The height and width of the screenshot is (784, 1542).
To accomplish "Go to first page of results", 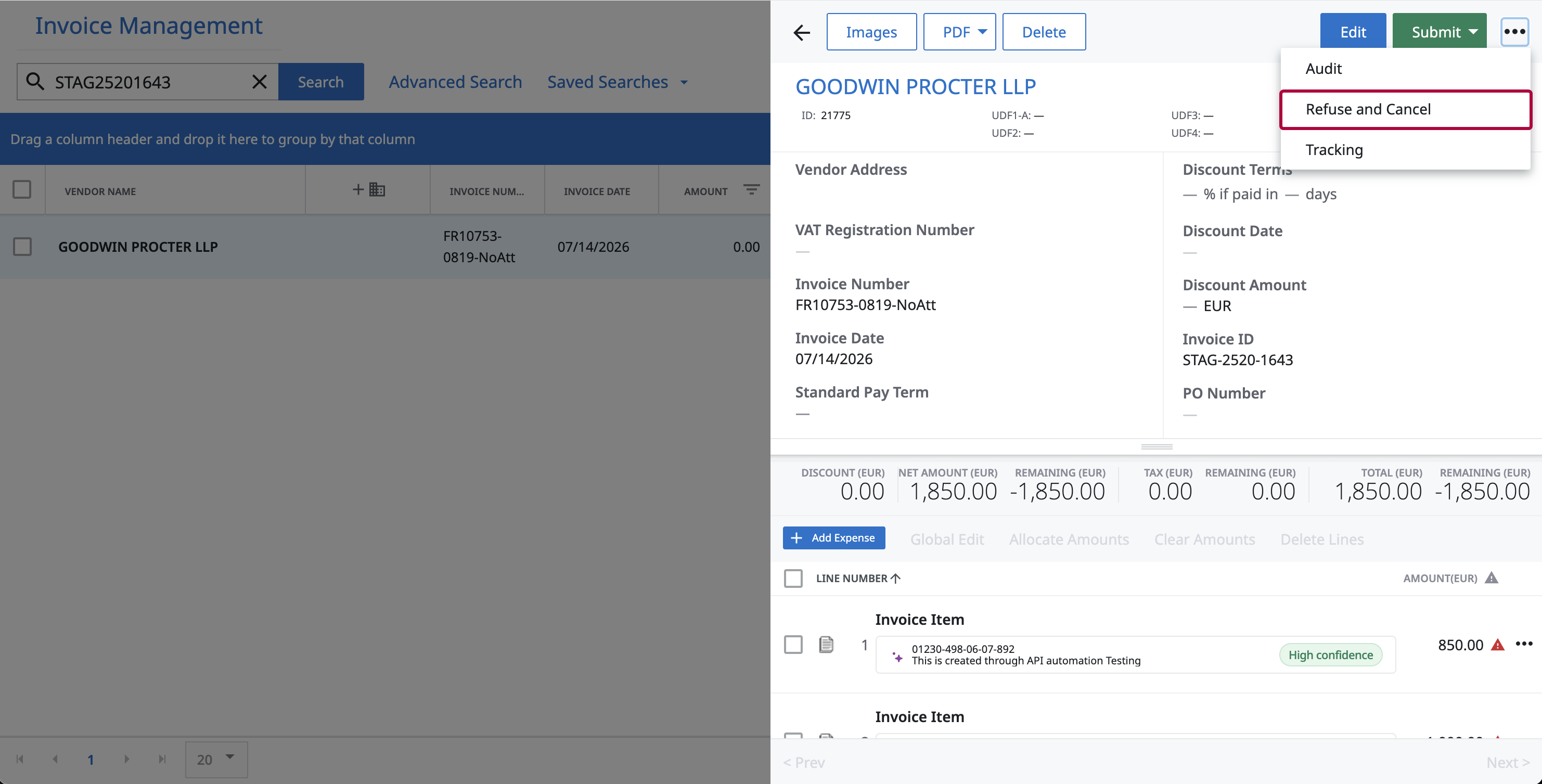I will [20, 759].
